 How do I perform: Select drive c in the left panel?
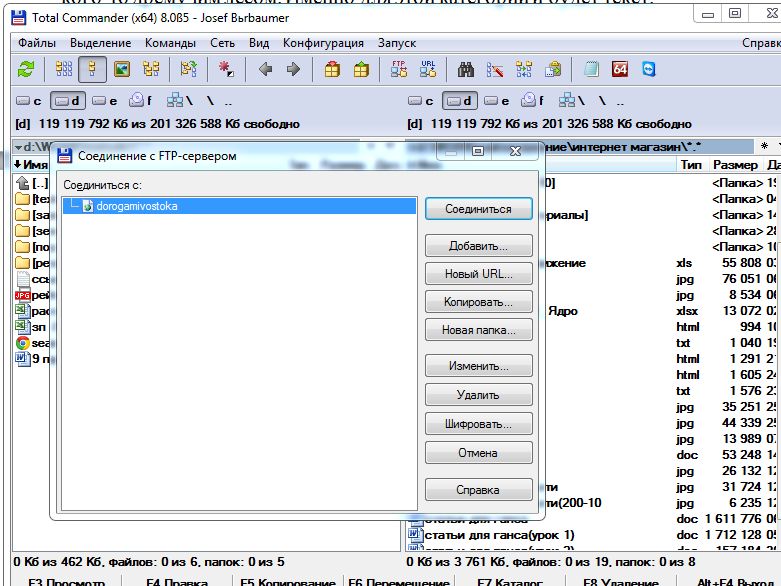click(x=28, y=101)
